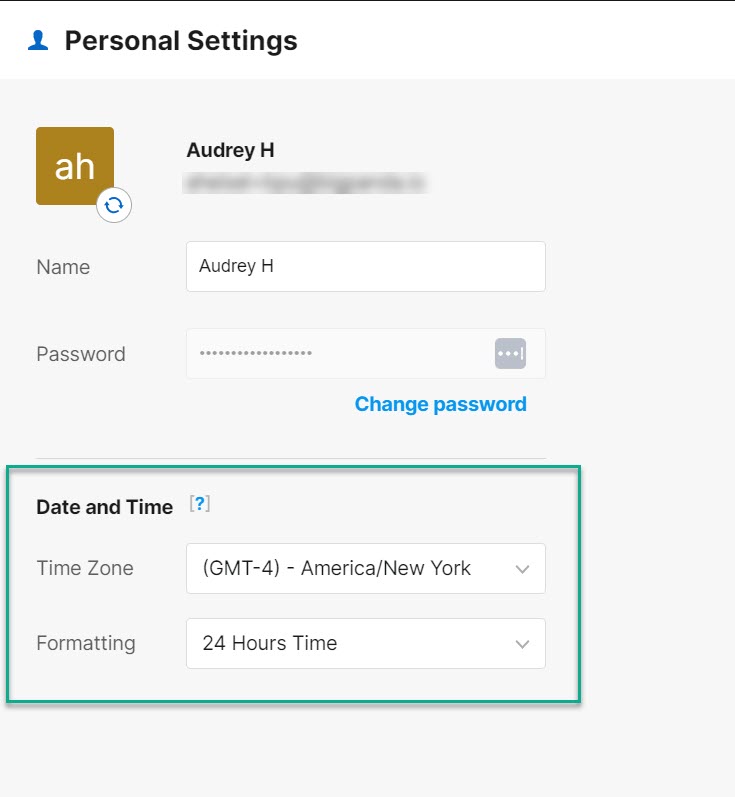Select the '24 Hours Time' value text

(x=270, y=643)
